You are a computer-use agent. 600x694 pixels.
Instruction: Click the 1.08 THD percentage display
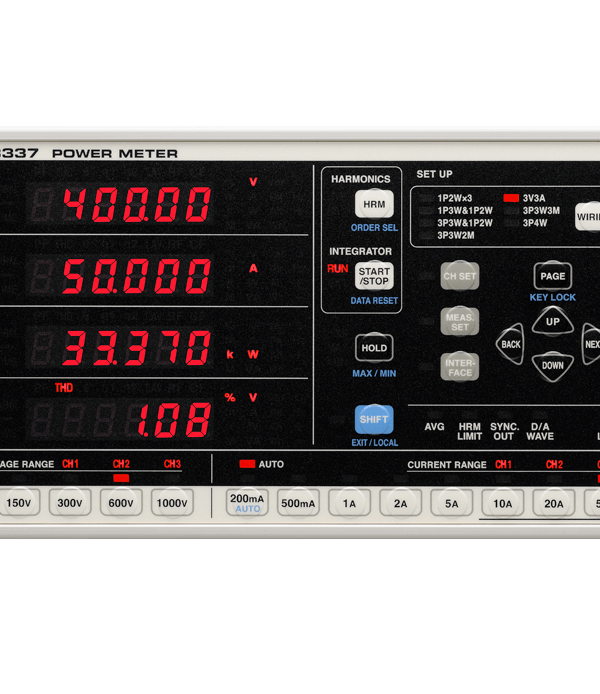point(174,420)
